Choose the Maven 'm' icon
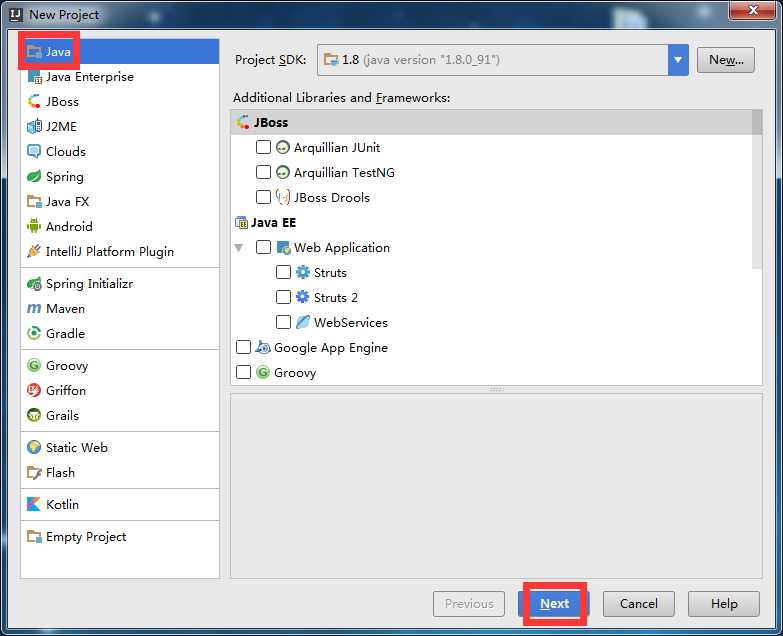The image size is (783, 636). tap(34, 309)
